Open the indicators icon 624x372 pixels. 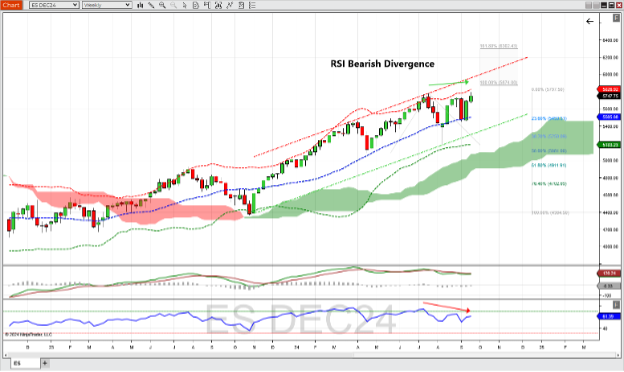click(230, 5)
